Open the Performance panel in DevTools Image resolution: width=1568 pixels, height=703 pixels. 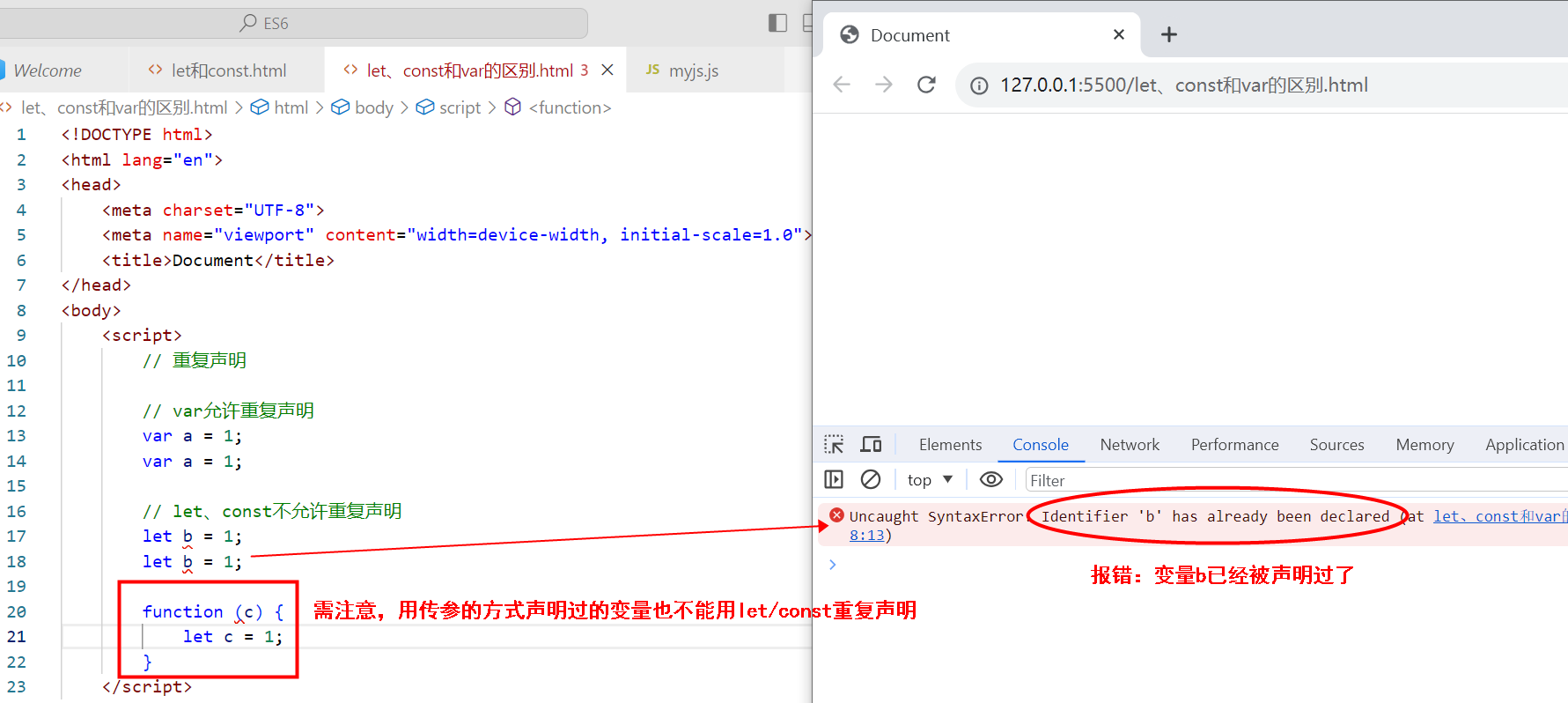tap(1234, 445)
